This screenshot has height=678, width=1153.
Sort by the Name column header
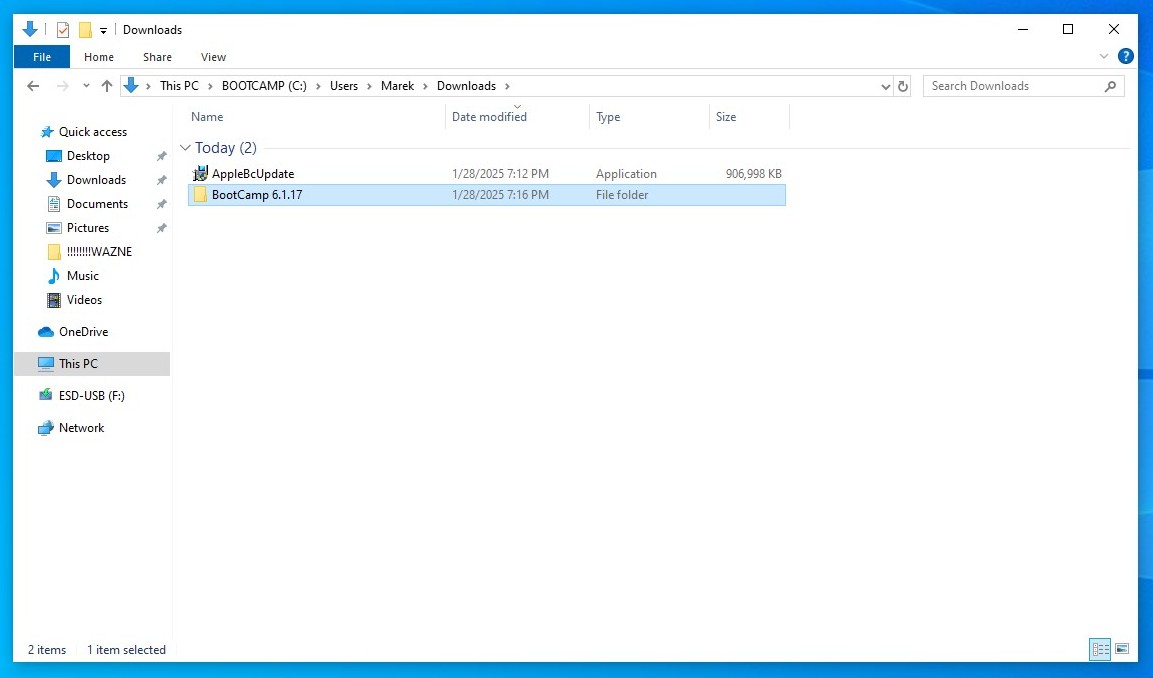tap(207, 117)
